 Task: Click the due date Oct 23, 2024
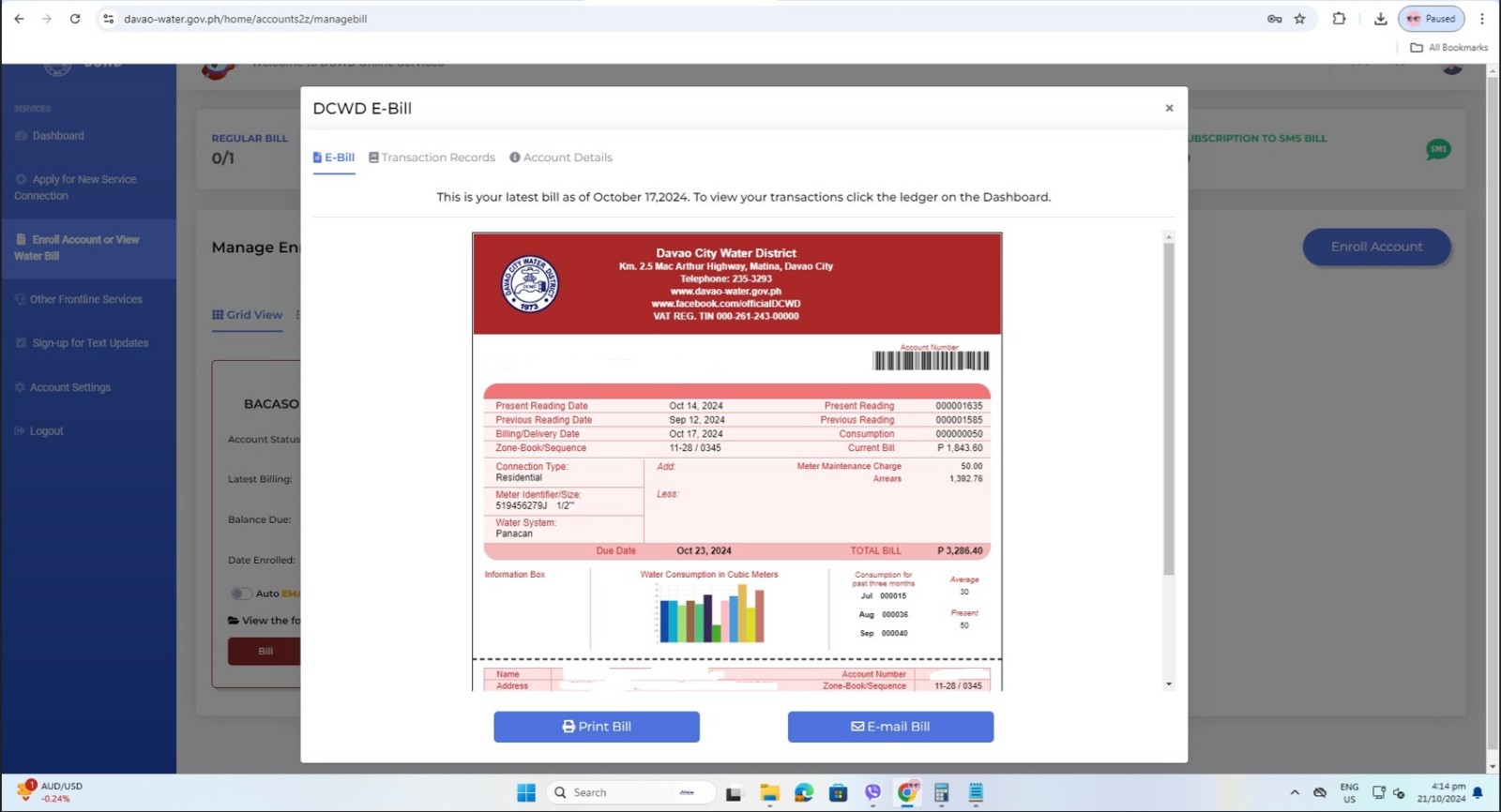point(704,551)
